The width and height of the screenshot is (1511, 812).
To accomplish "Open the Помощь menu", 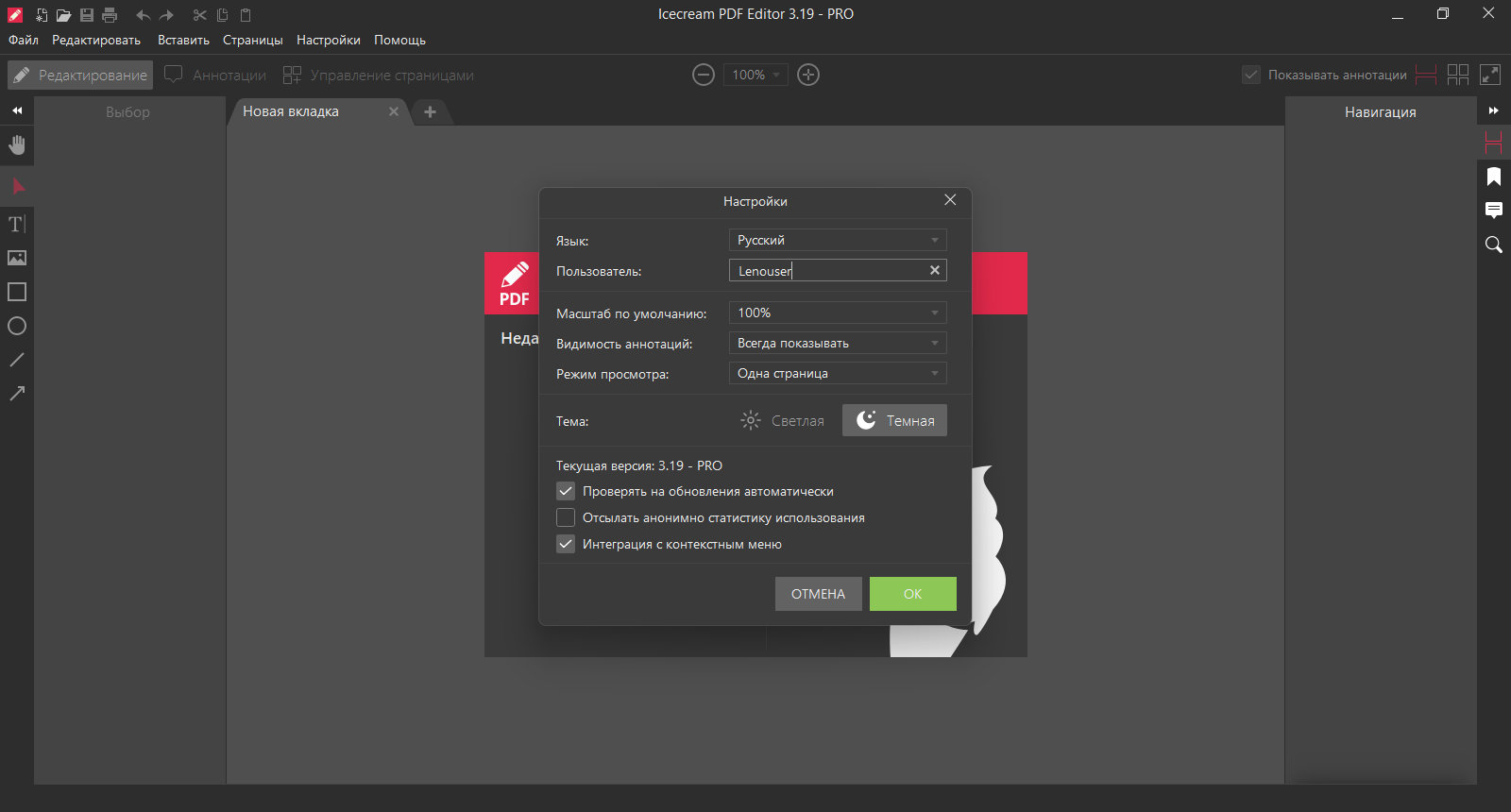I will tap(399, 40).
